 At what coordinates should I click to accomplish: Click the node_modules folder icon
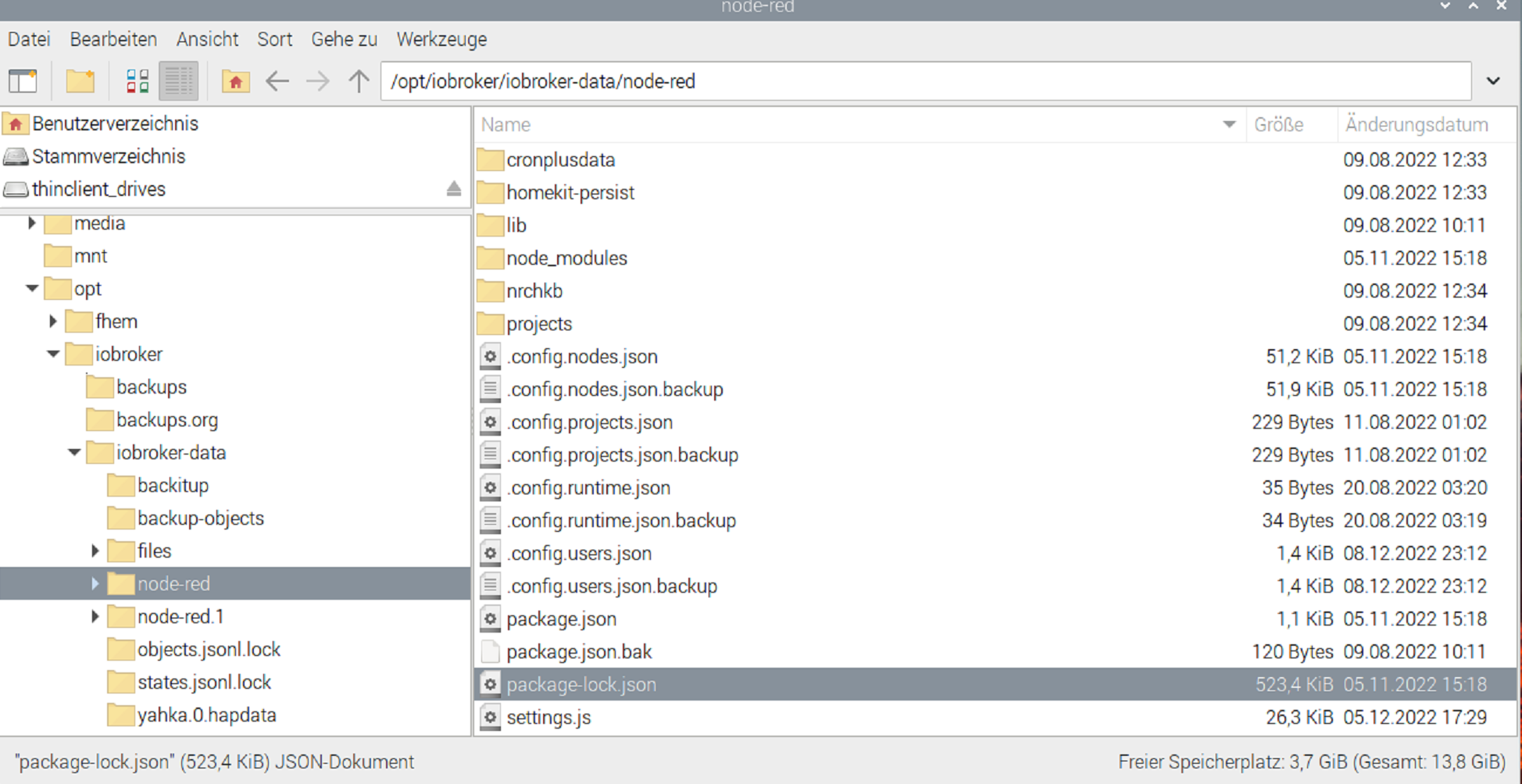click(490, 258)
